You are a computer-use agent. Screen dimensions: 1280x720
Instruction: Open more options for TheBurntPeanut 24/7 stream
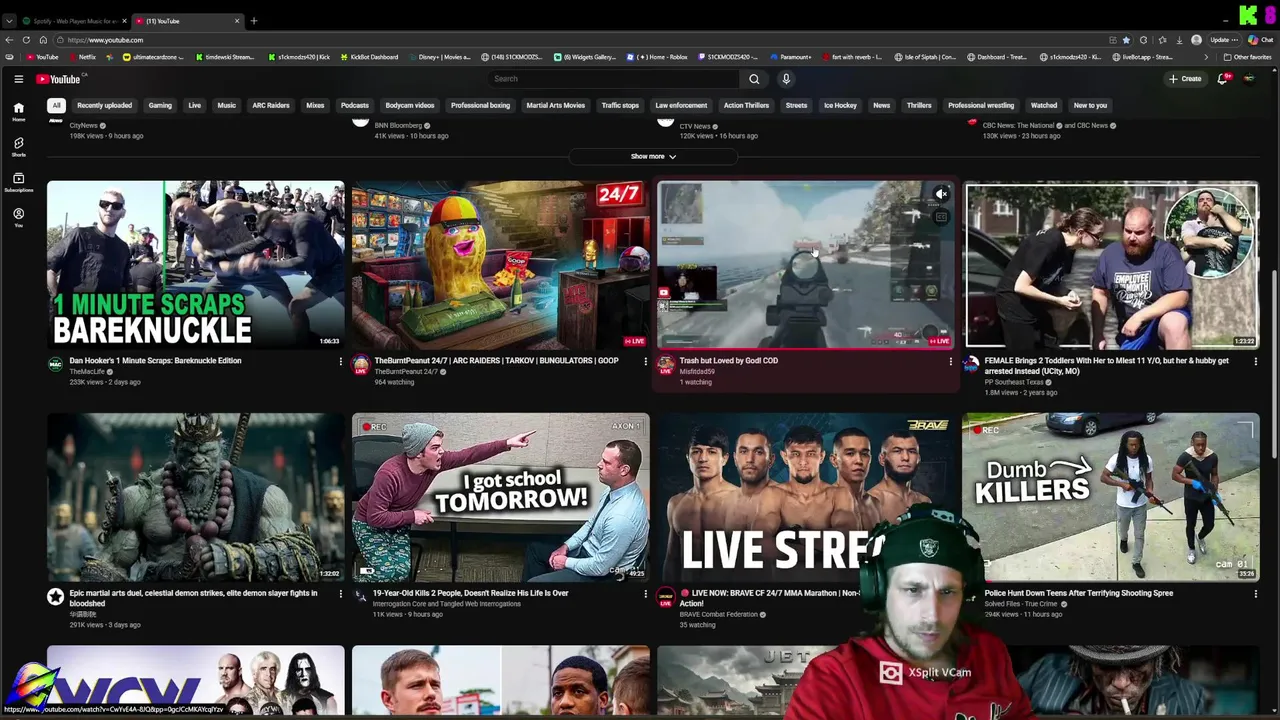point(645,361)
